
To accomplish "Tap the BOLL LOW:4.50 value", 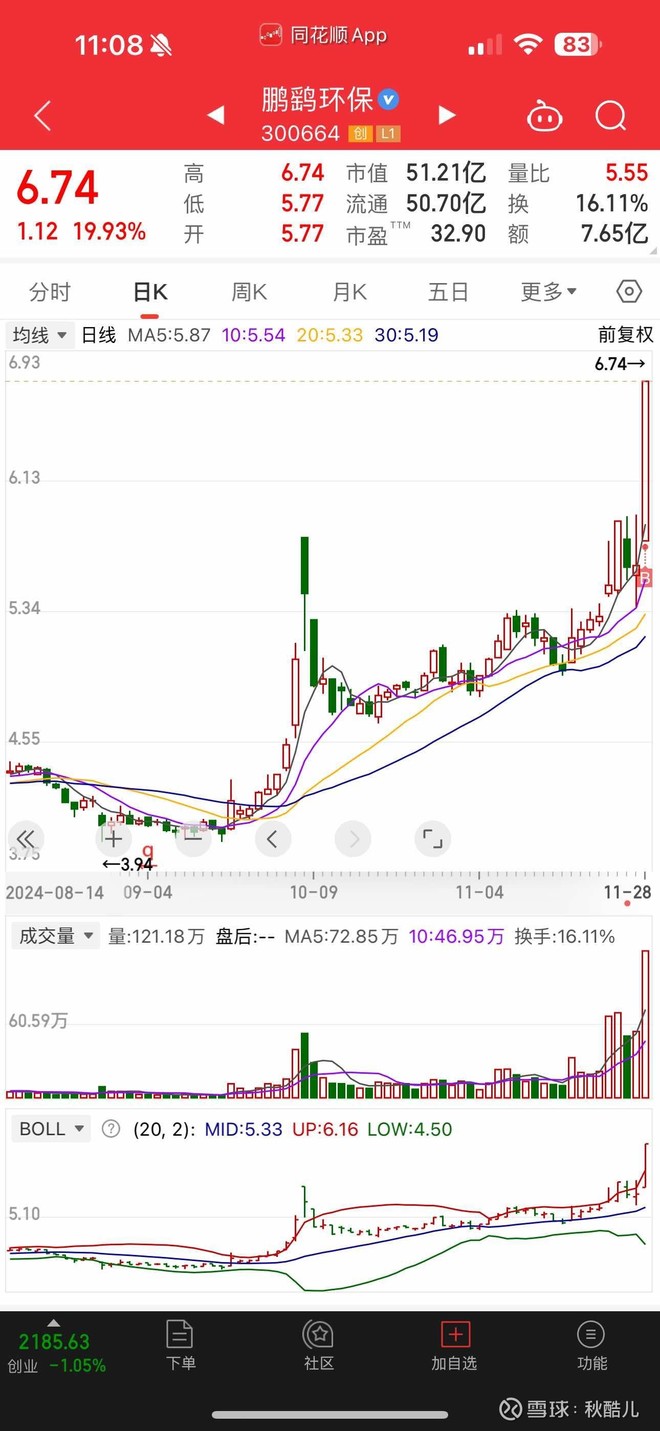I will 410,1129.
